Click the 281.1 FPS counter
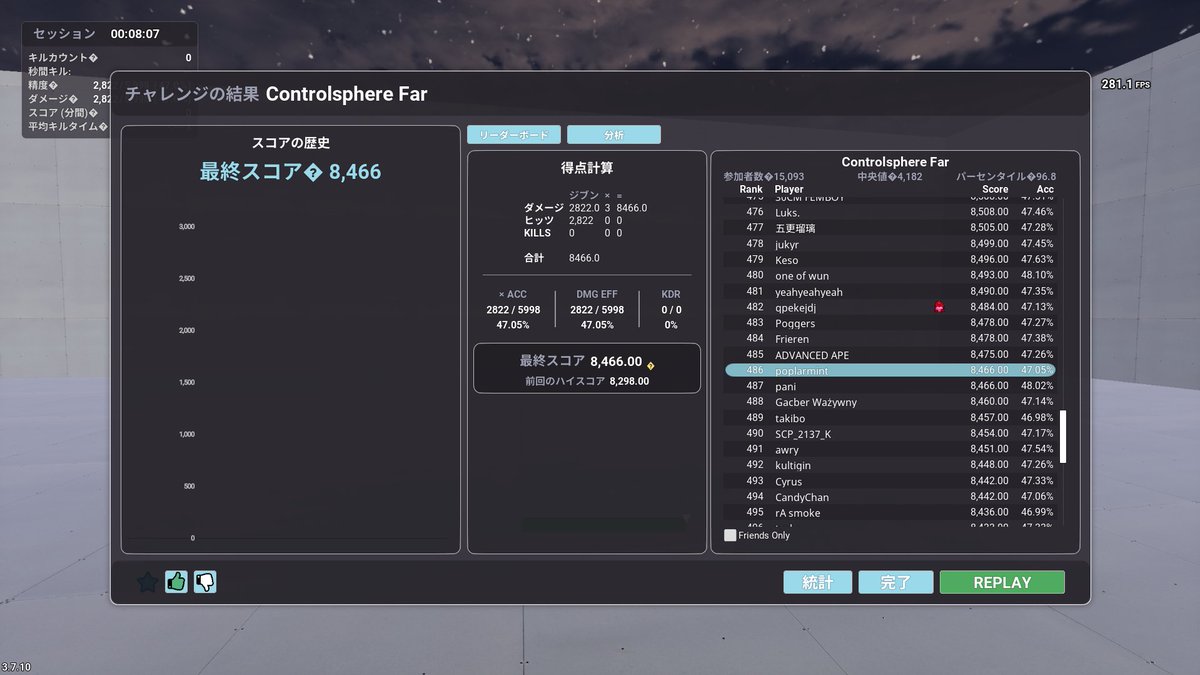This screenshot has width=1200, height=675. (x=1126, y=84)
